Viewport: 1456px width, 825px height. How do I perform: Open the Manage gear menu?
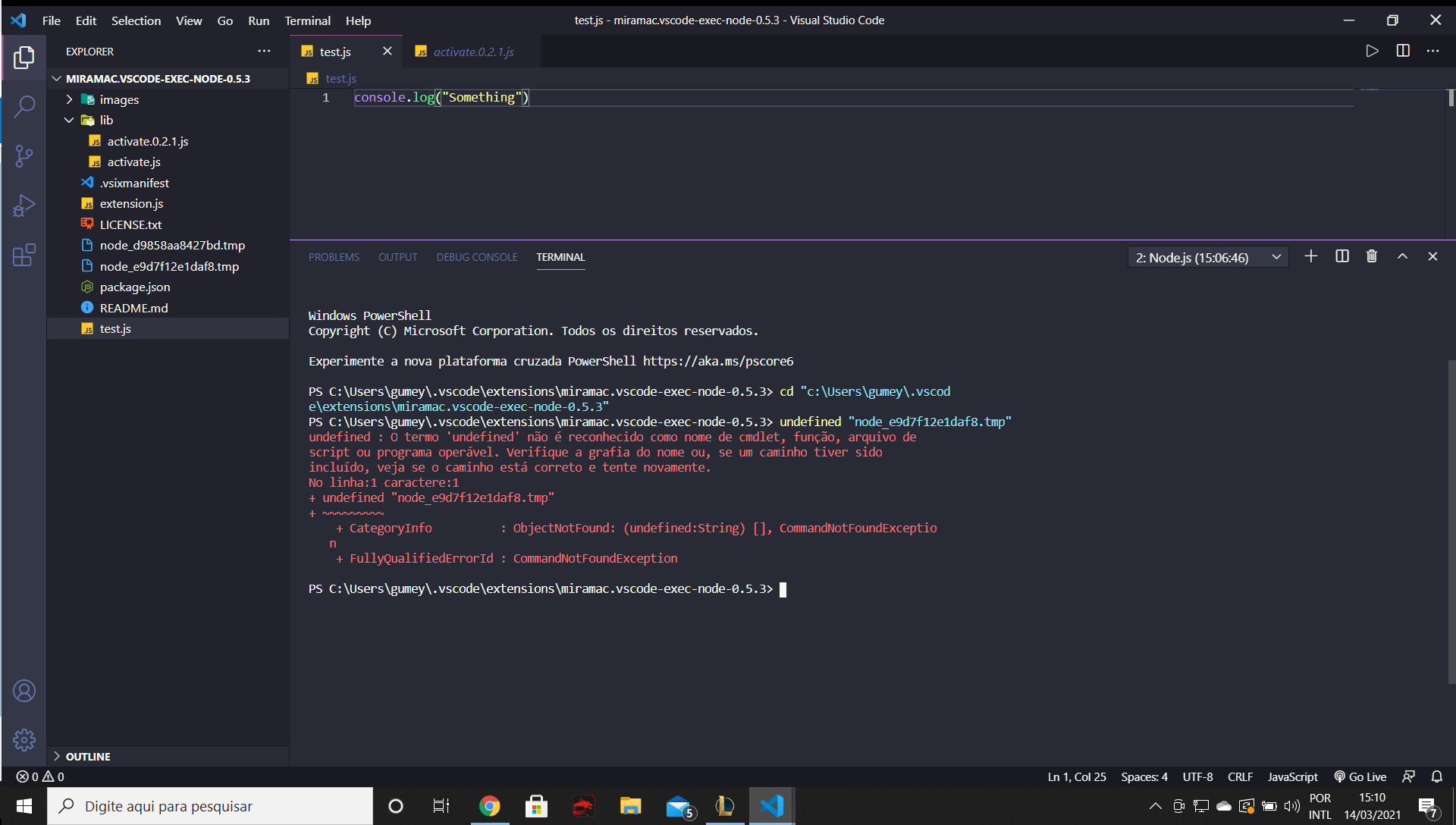pyautogui.click(x=24, y=739)
